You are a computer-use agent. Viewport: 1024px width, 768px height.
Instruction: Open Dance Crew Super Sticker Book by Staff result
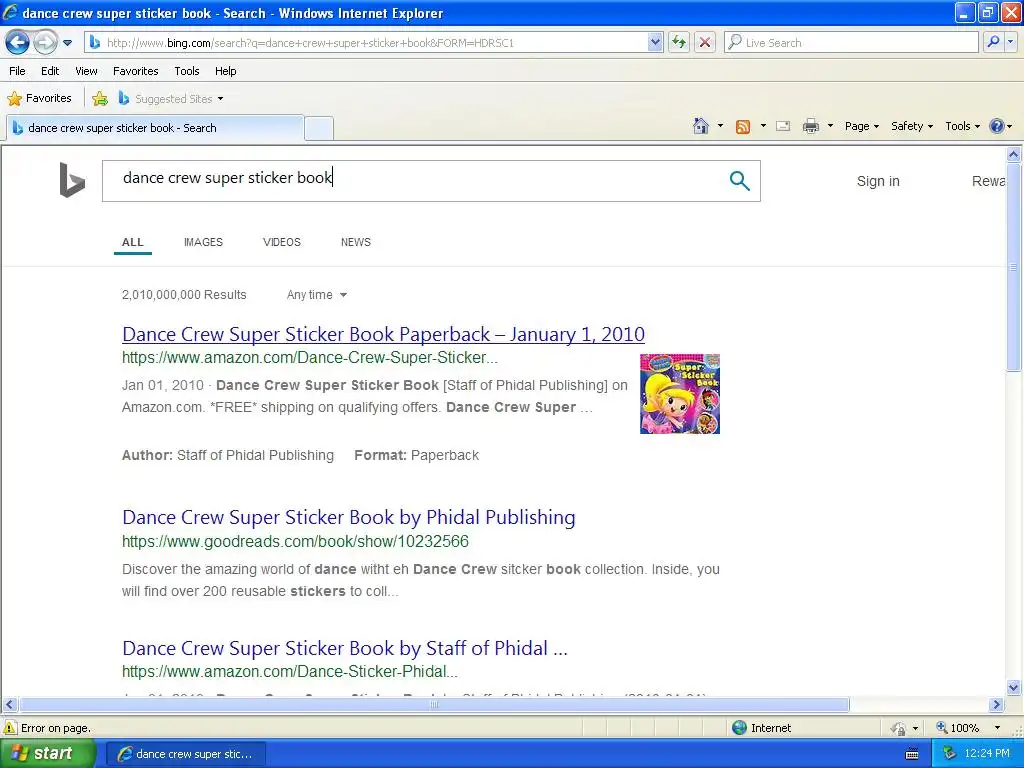(345, 648)
